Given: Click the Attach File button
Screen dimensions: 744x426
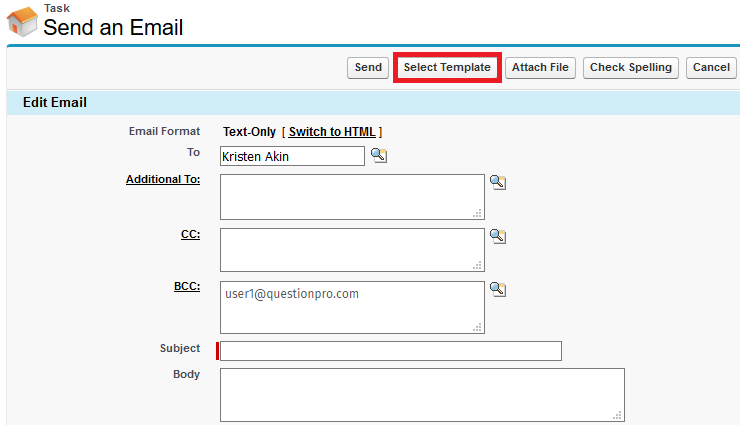Looking at the screenshot, I should coord(540,67).
